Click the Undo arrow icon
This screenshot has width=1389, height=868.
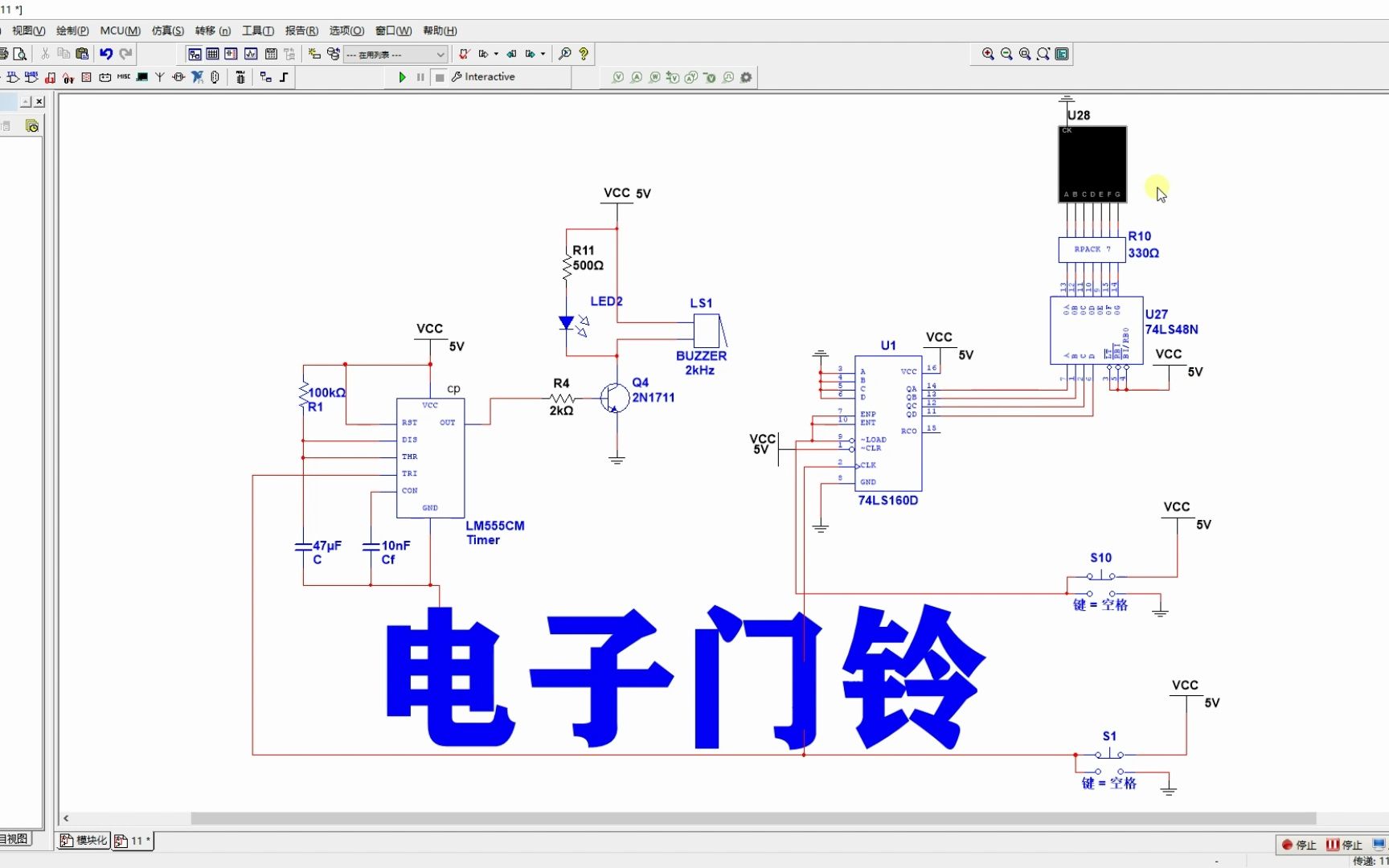[x=106, y=54]
